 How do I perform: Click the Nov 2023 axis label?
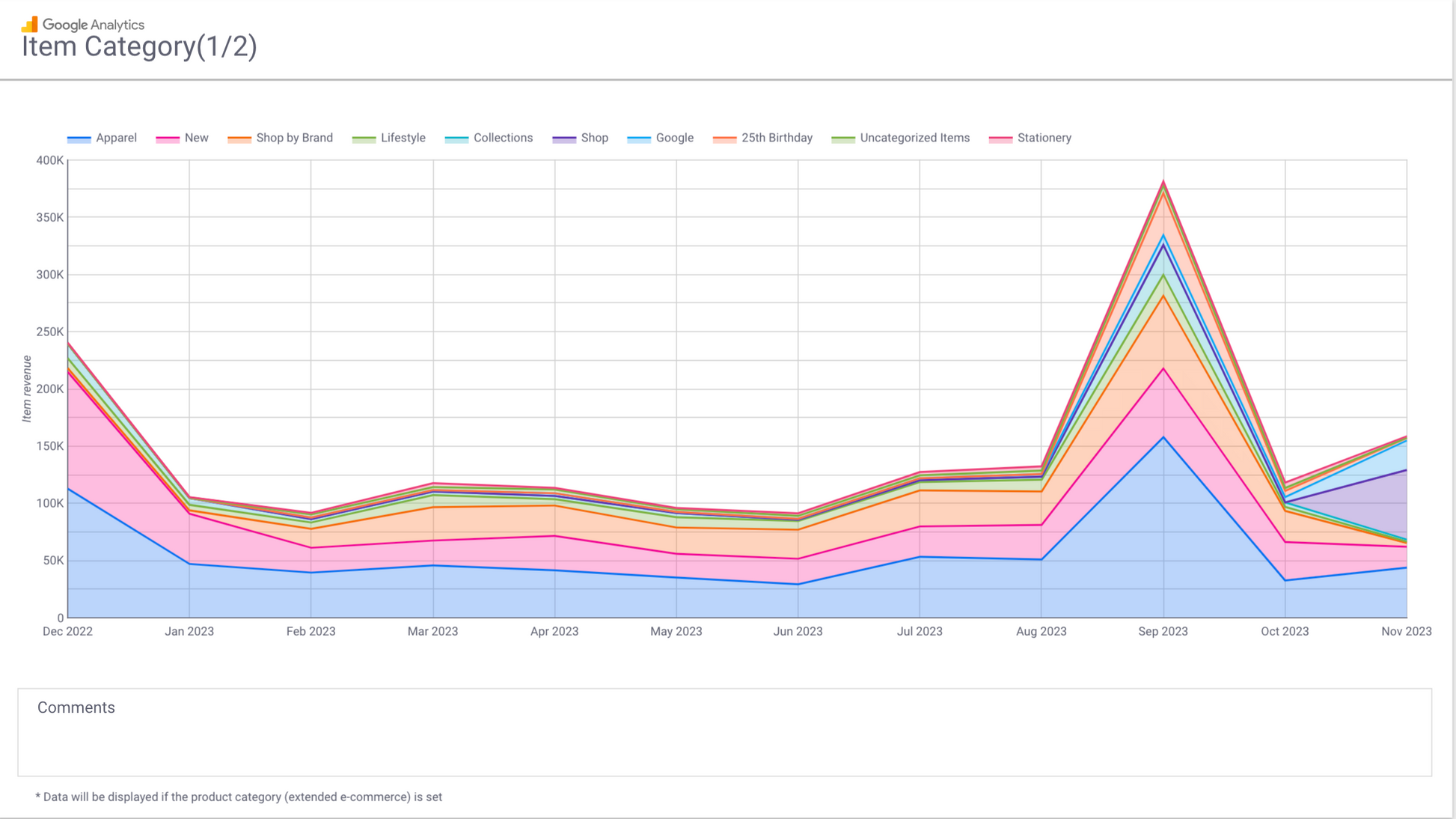point(1405,631)
